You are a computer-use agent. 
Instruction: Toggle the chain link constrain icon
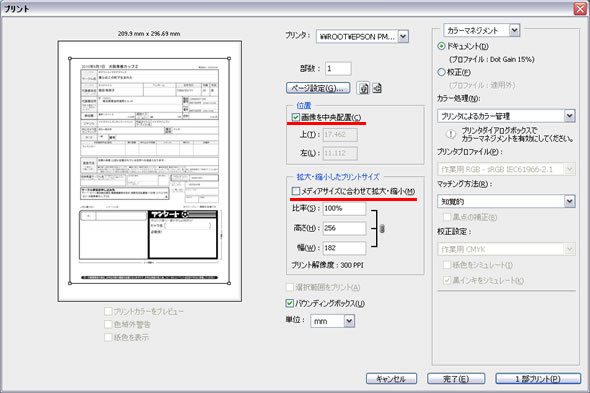pos(382,228)
